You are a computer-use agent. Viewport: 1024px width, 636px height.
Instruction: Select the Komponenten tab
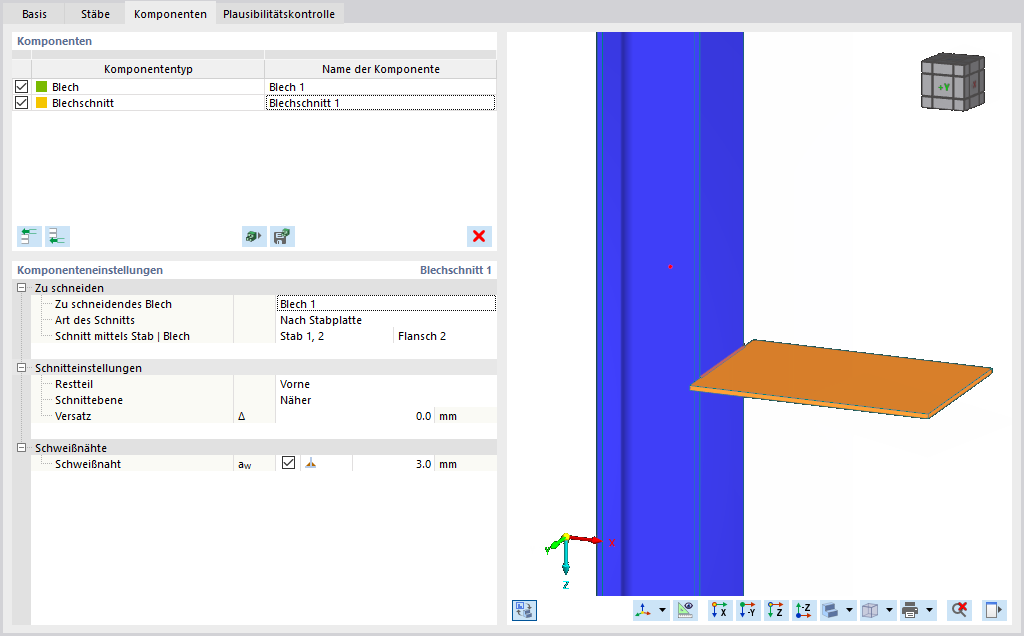click(x=170, y=14)
